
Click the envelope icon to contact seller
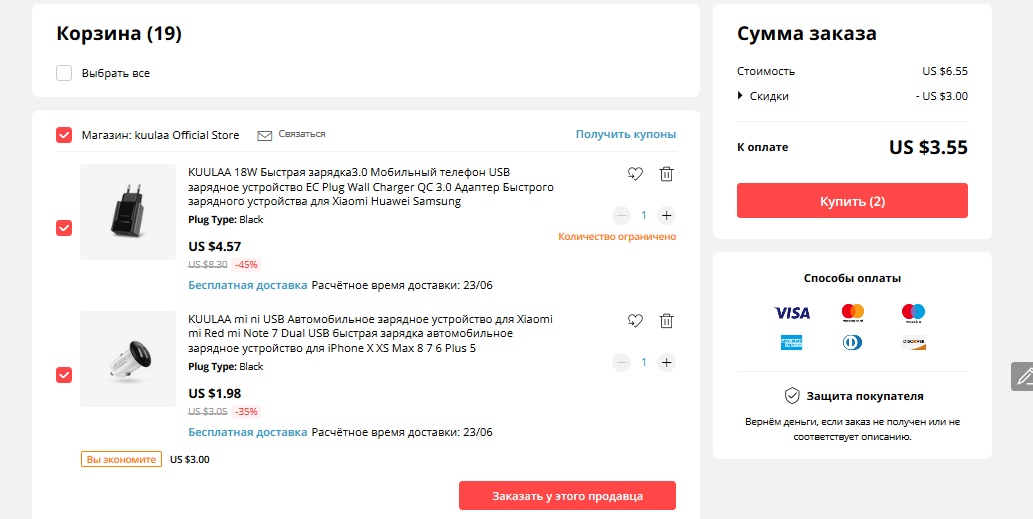(x=265, y=135)
